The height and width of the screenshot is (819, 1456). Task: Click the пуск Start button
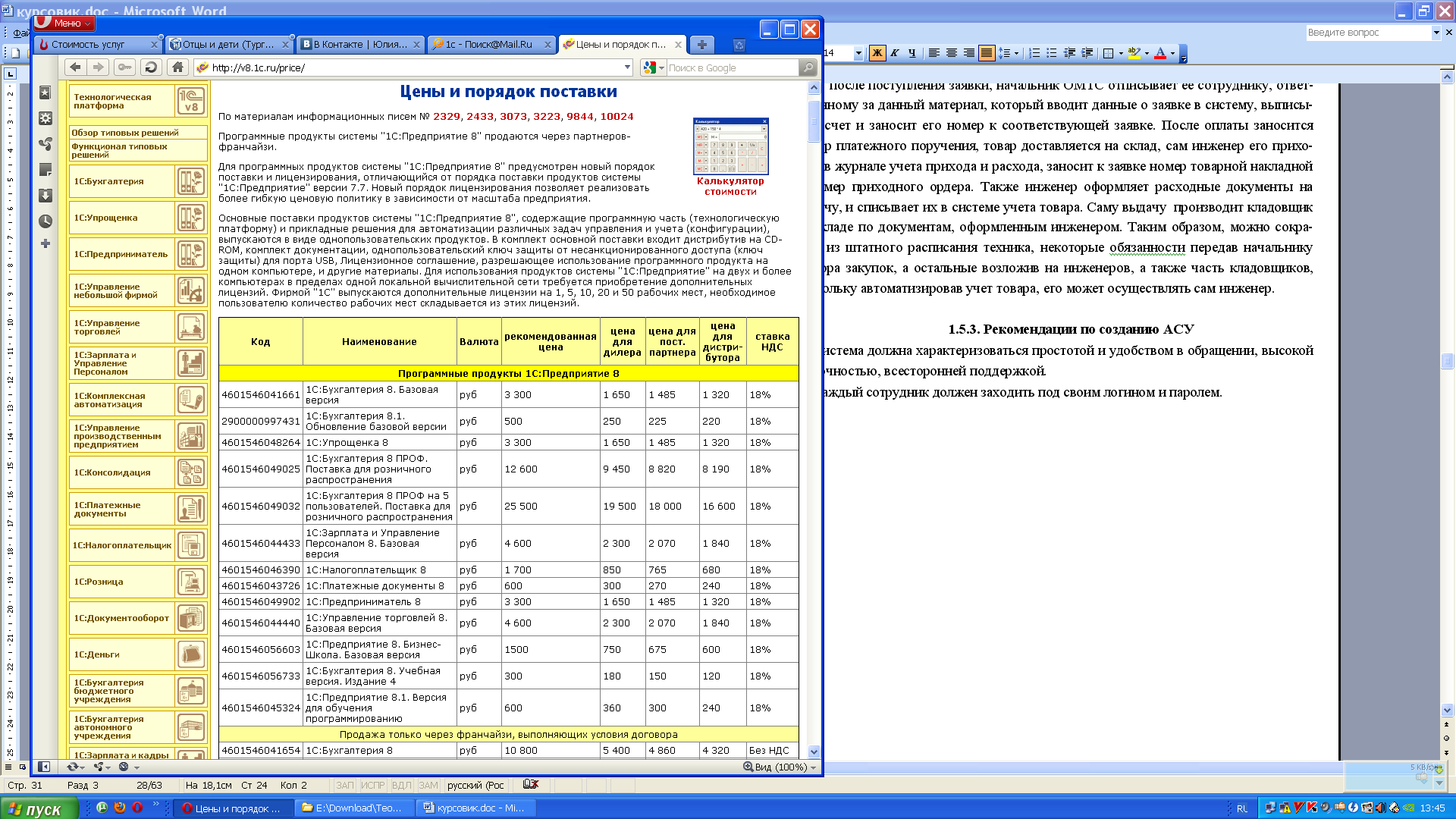(x=38, y=808)
